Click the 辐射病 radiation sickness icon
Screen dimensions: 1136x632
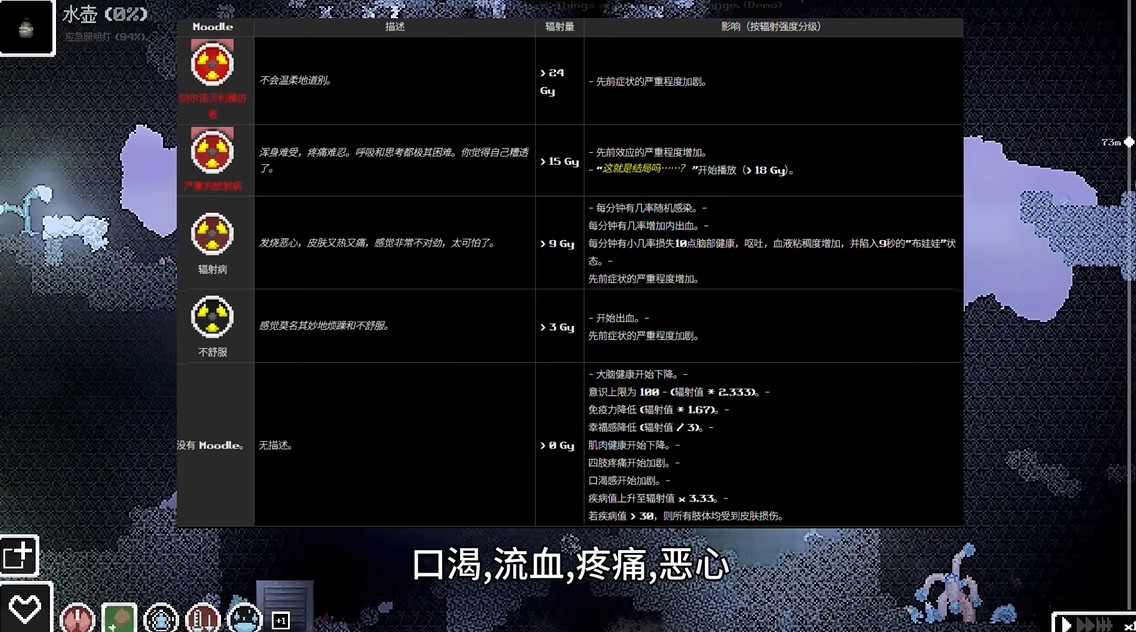[x=212, y=233]
